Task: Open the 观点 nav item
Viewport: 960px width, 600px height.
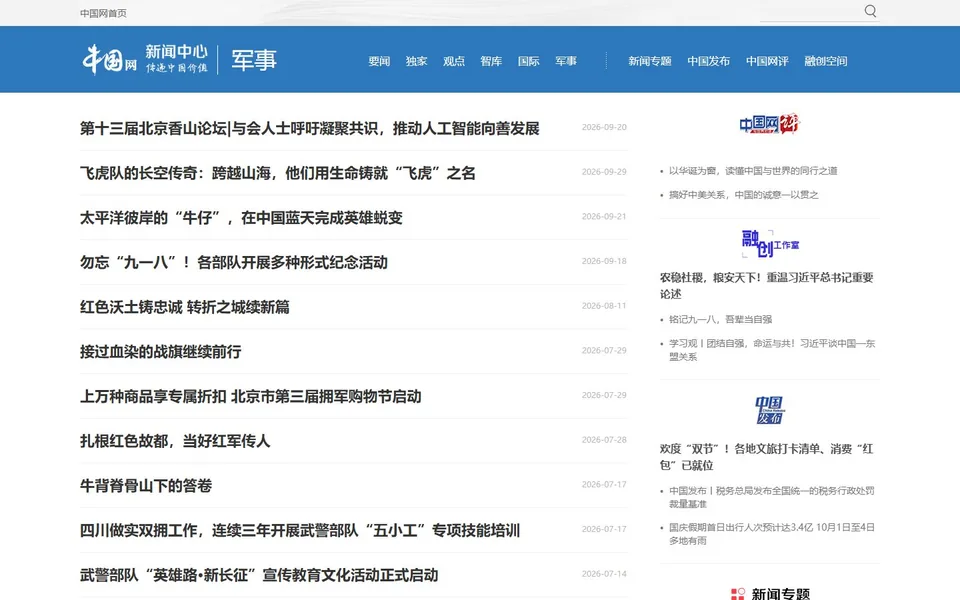Action: 454,61
